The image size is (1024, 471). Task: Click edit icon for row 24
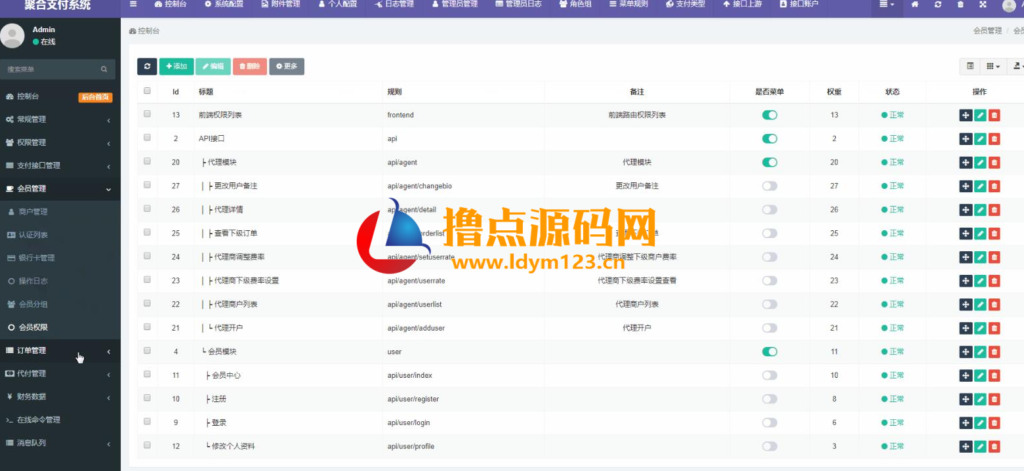(980, 257)
